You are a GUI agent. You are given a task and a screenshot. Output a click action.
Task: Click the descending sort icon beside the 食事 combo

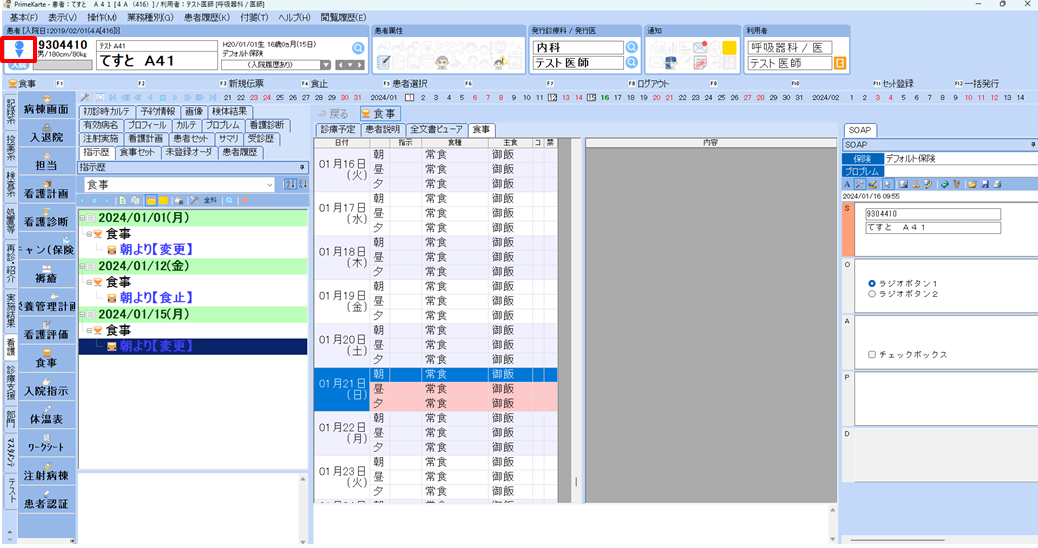tap(302, 184)
